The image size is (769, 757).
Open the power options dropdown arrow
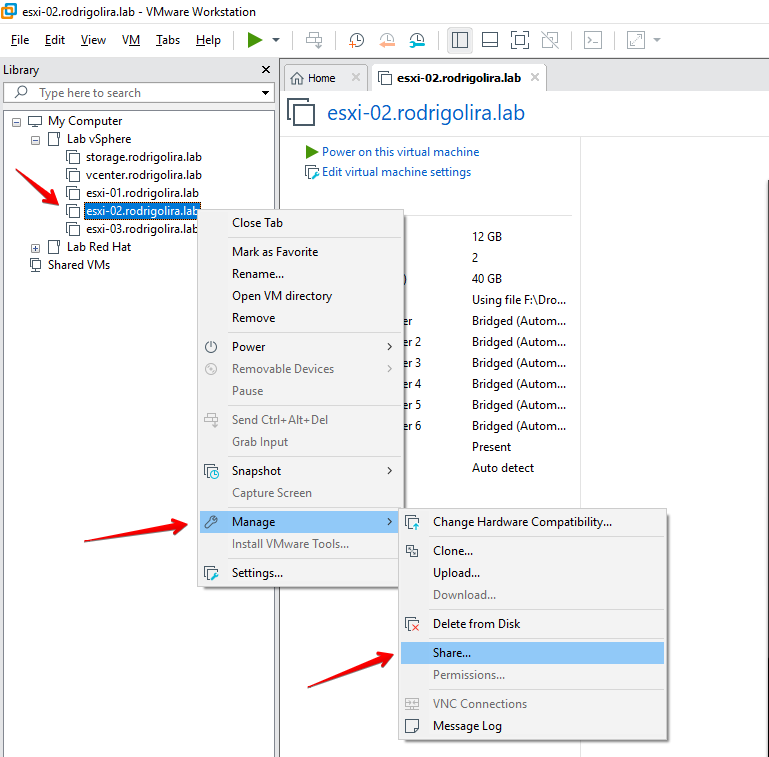point(276,40)
